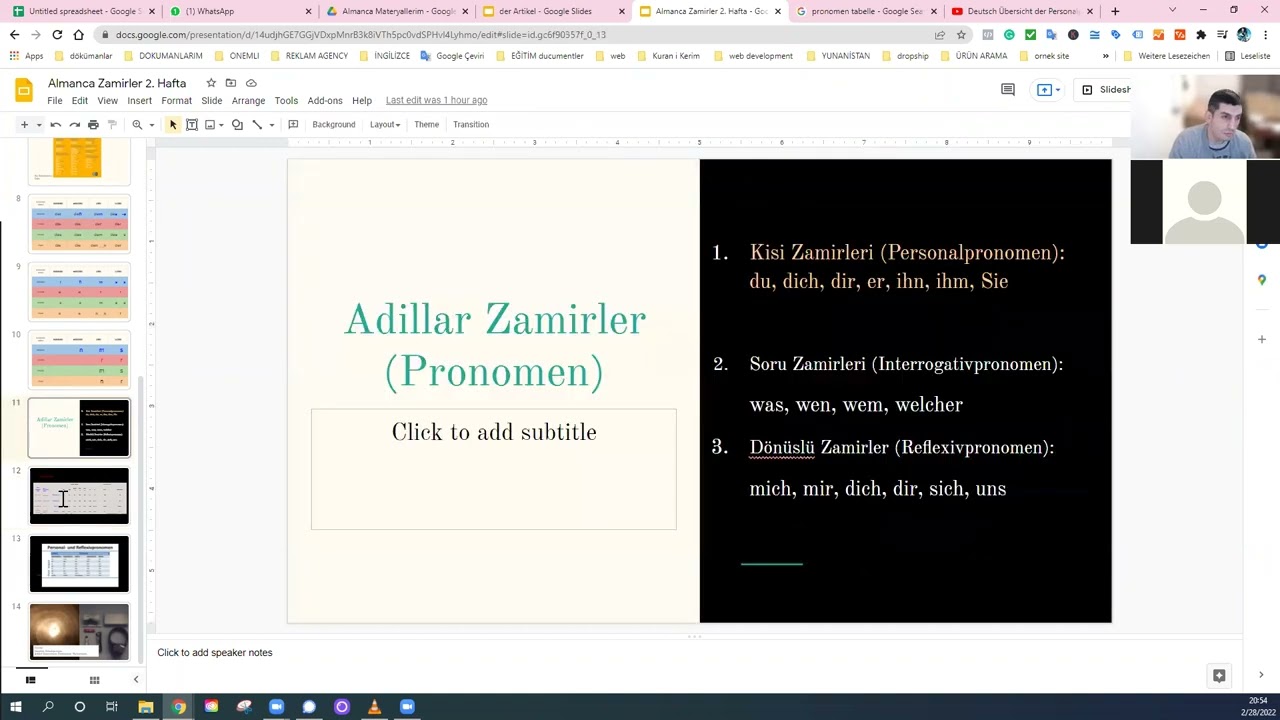This screenshot has width=1280, height=720.
Task: Open the Last edit was 1 hour ago link
Action: pyautogui.click(x=437, y=100)
